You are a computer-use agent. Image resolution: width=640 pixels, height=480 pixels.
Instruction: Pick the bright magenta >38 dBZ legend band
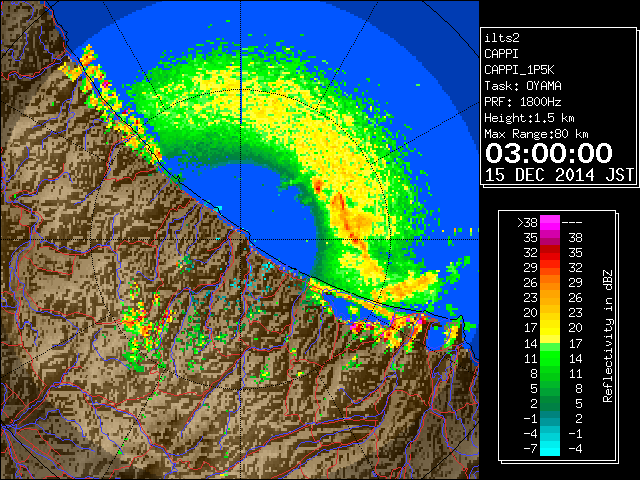[x=550, y=222]
